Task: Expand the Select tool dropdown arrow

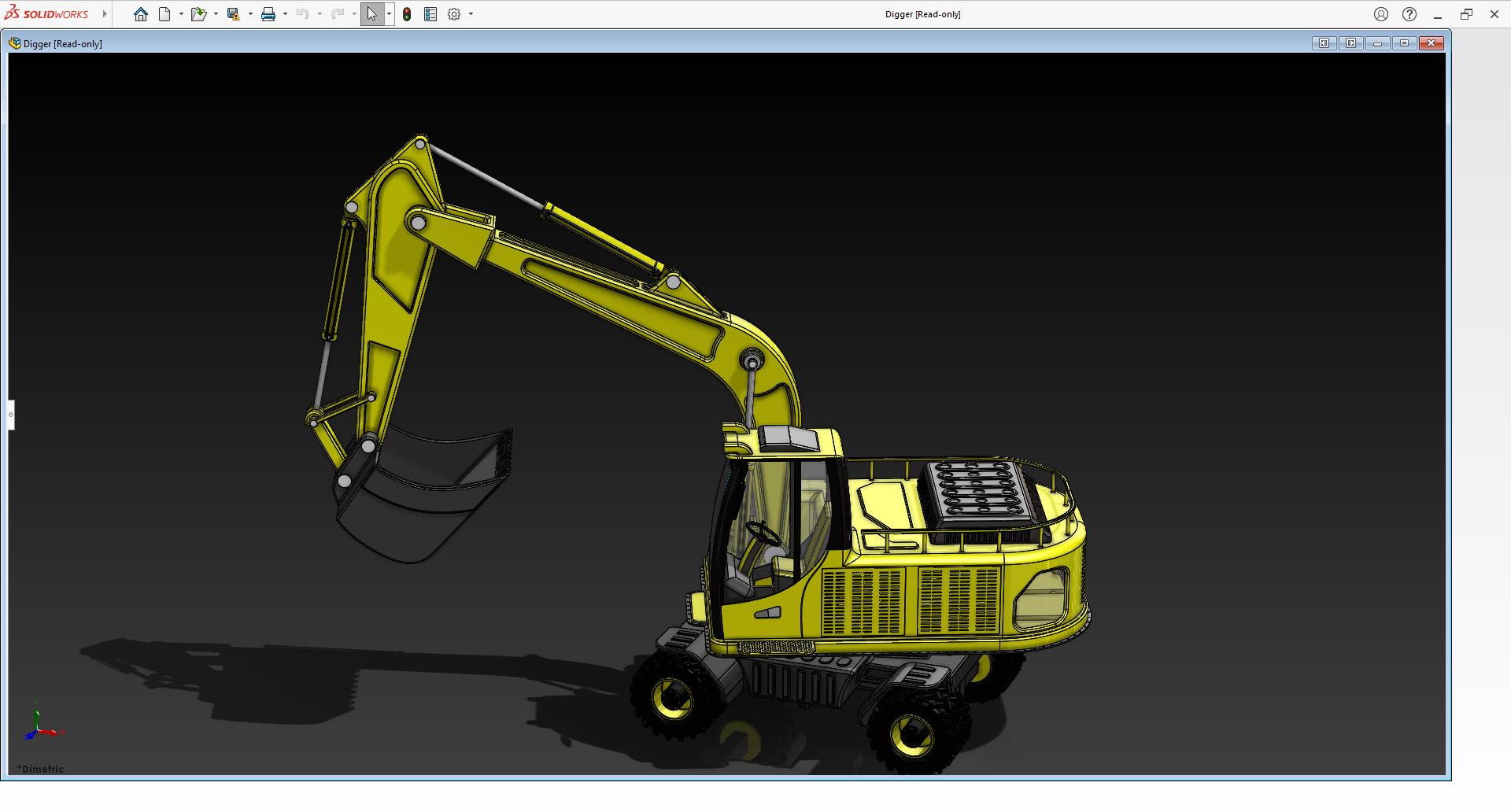Action: click(x=389, y=14)
